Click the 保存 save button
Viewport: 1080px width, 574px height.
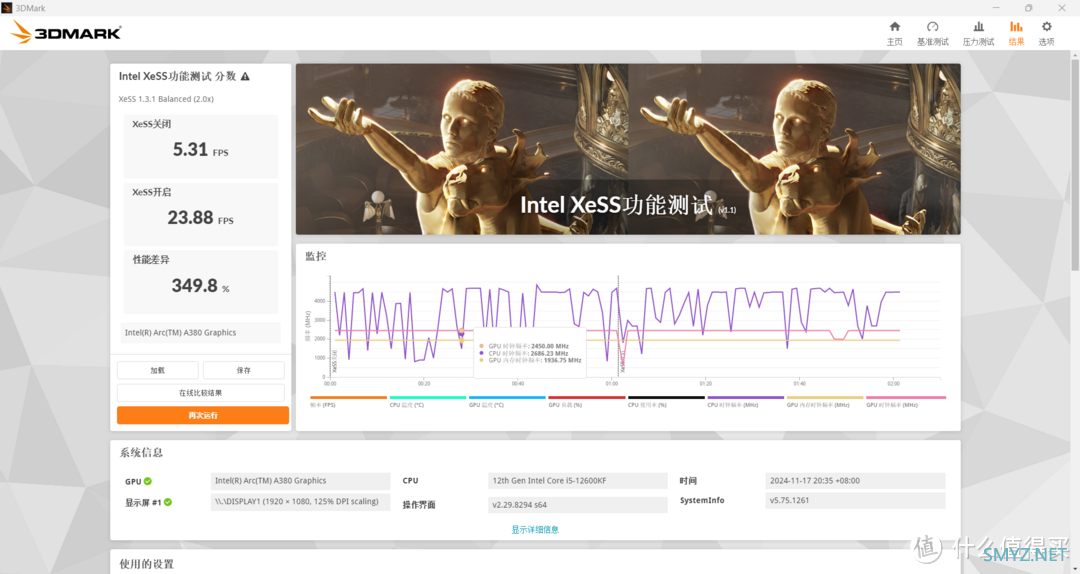click(x=244, y=370)
